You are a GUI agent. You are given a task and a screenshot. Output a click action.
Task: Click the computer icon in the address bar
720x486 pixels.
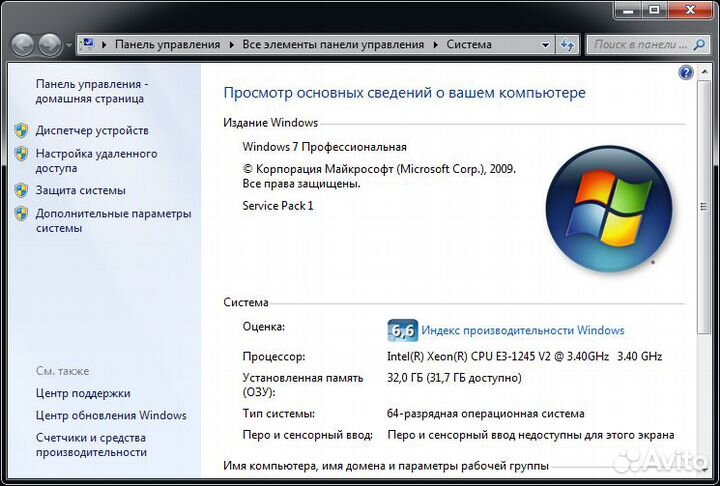(x=87, y=45)
